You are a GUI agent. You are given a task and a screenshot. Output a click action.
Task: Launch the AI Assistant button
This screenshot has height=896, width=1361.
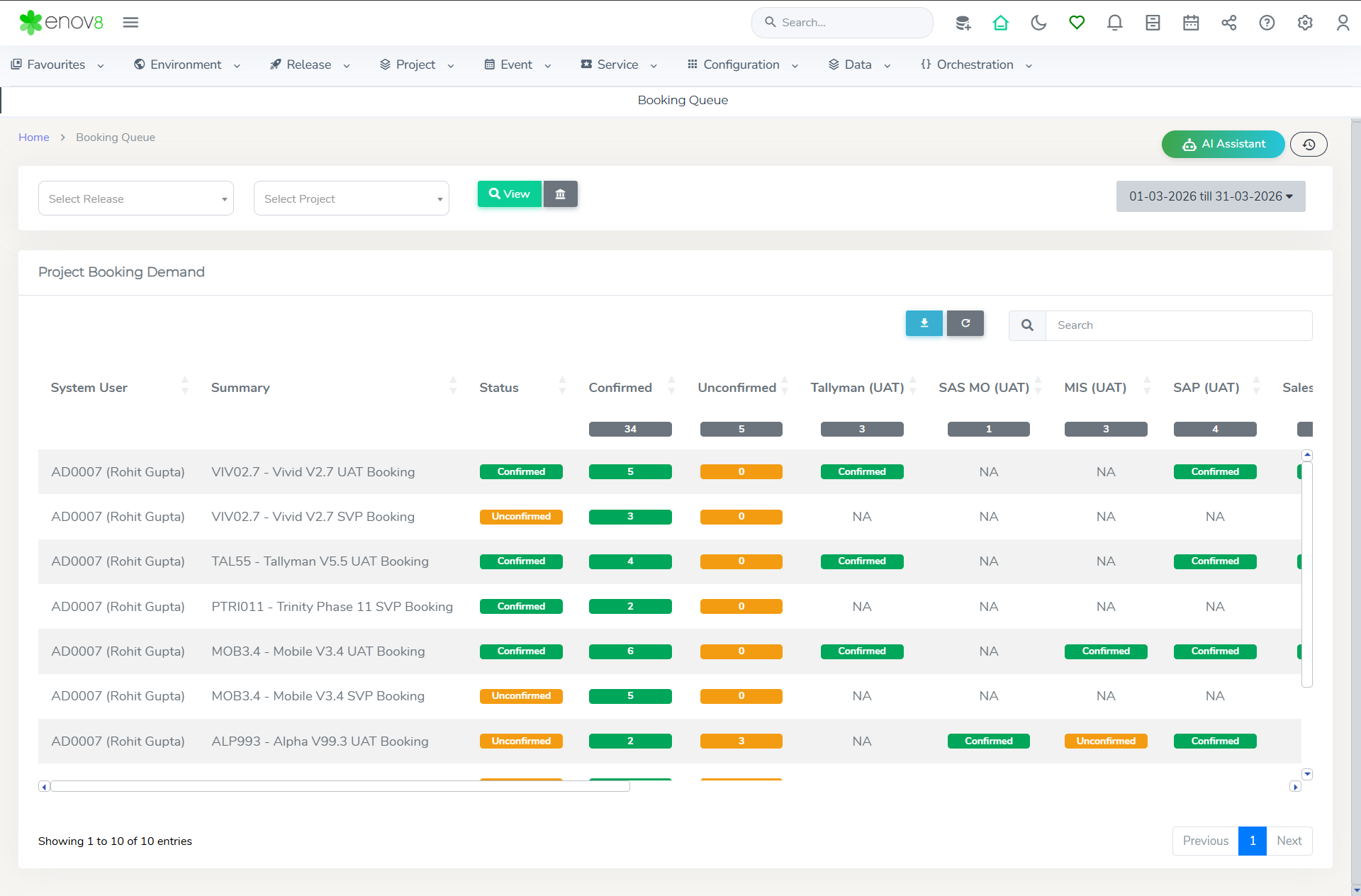click(1223, 144)
